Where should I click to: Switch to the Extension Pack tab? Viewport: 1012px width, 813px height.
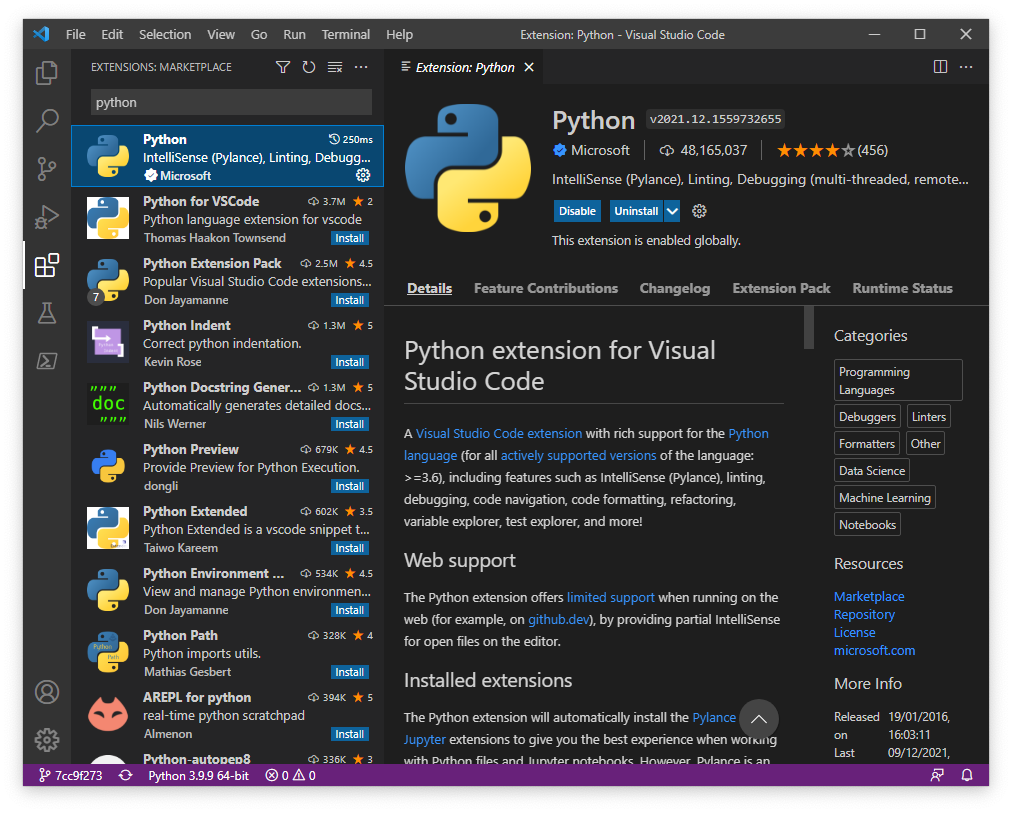[782, 288]
